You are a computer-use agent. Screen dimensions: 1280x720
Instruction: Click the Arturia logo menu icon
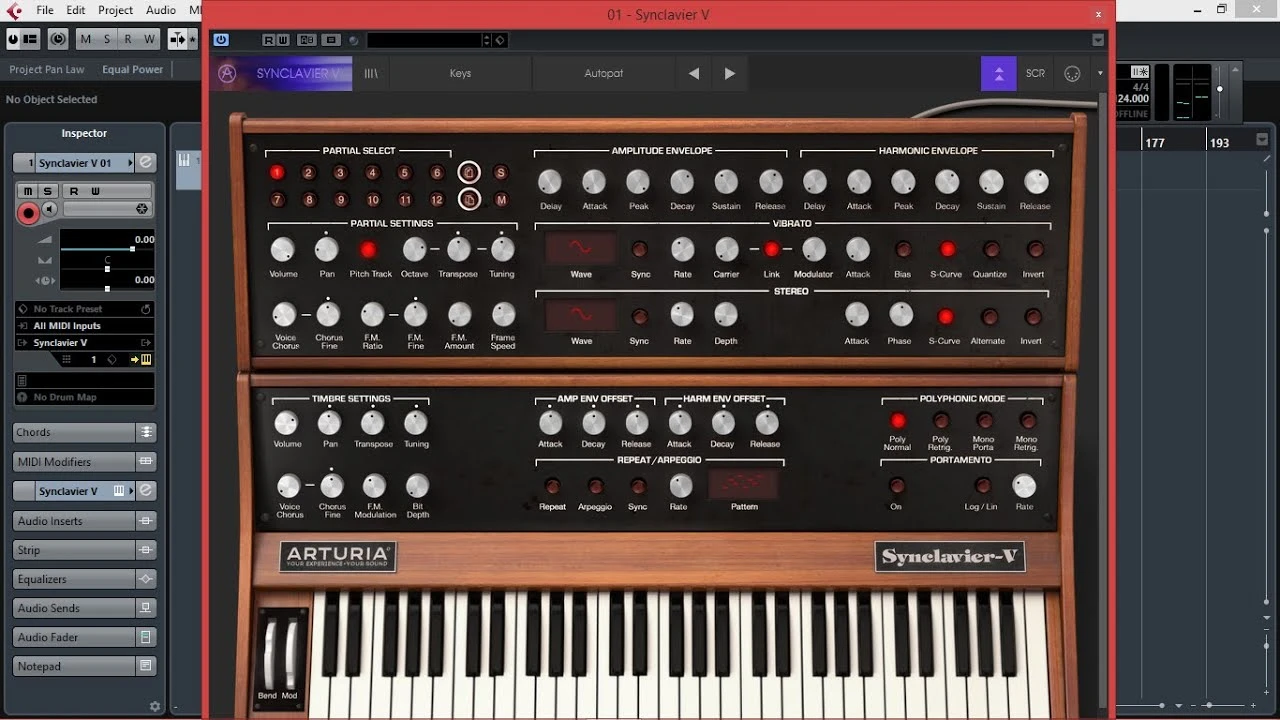[x=227, y=73]
